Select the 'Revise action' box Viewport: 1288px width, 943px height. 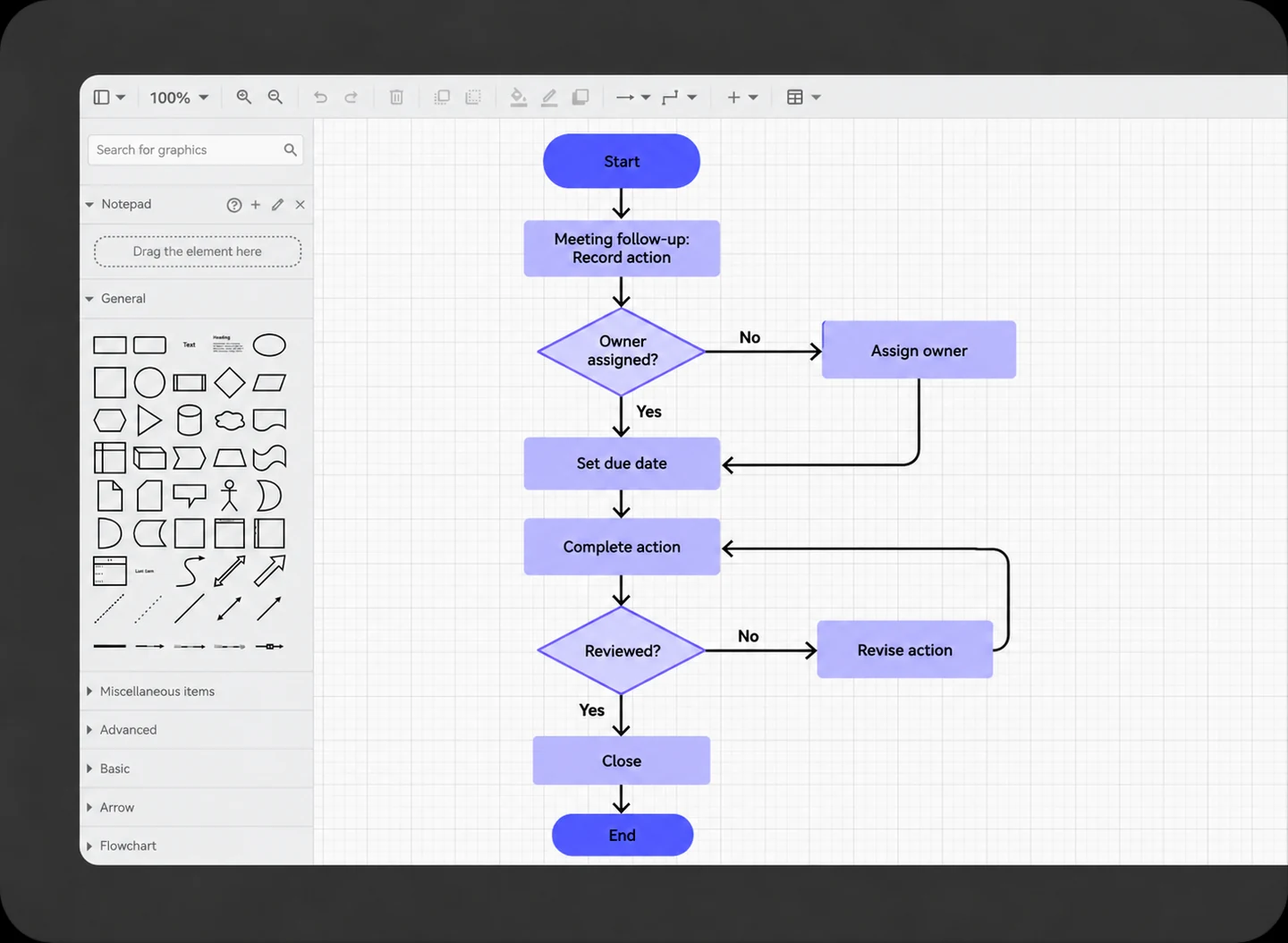[905, 650]
